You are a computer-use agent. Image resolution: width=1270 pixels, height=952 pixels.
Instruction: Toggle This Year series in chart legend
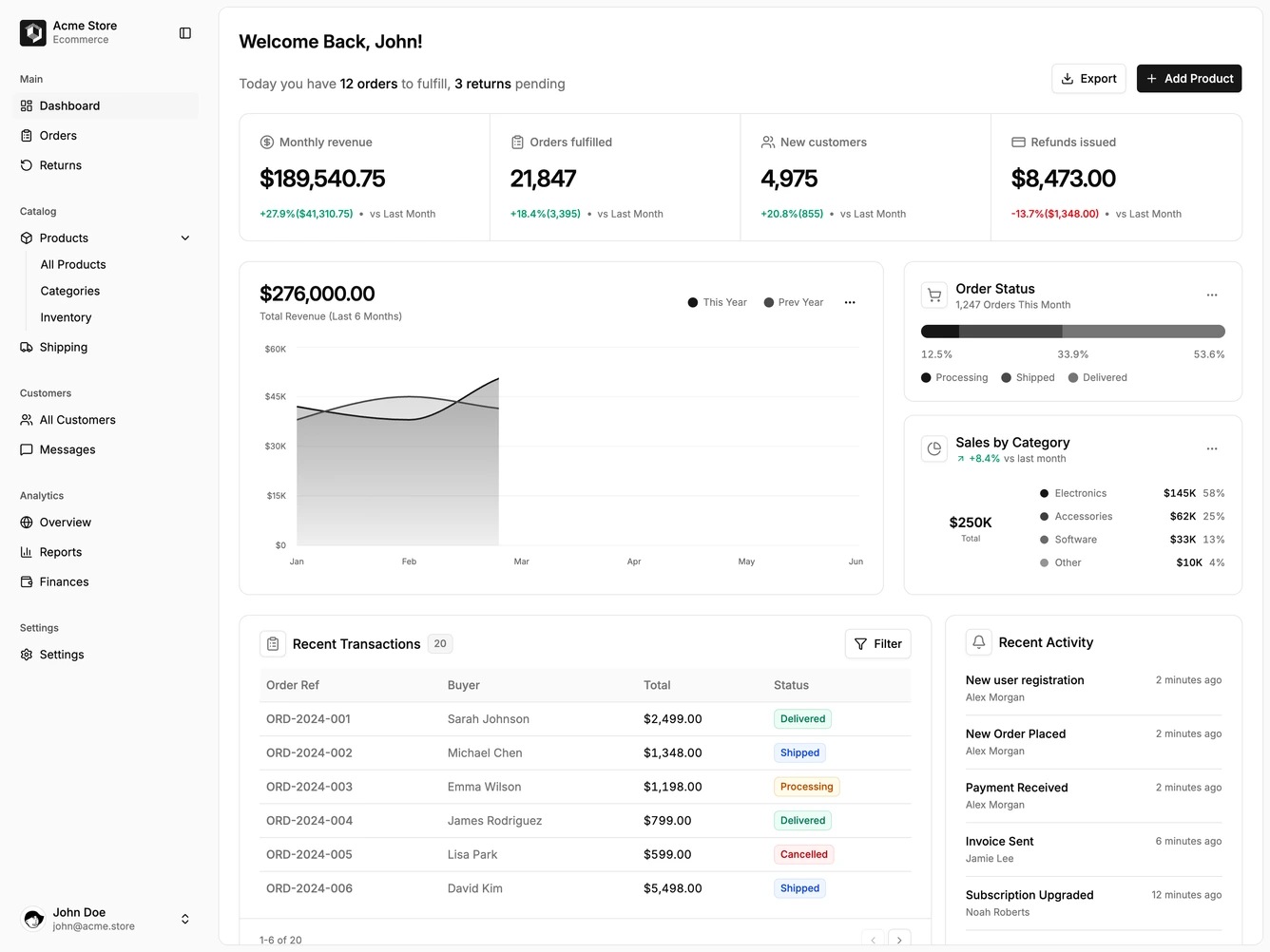(718, 303)
